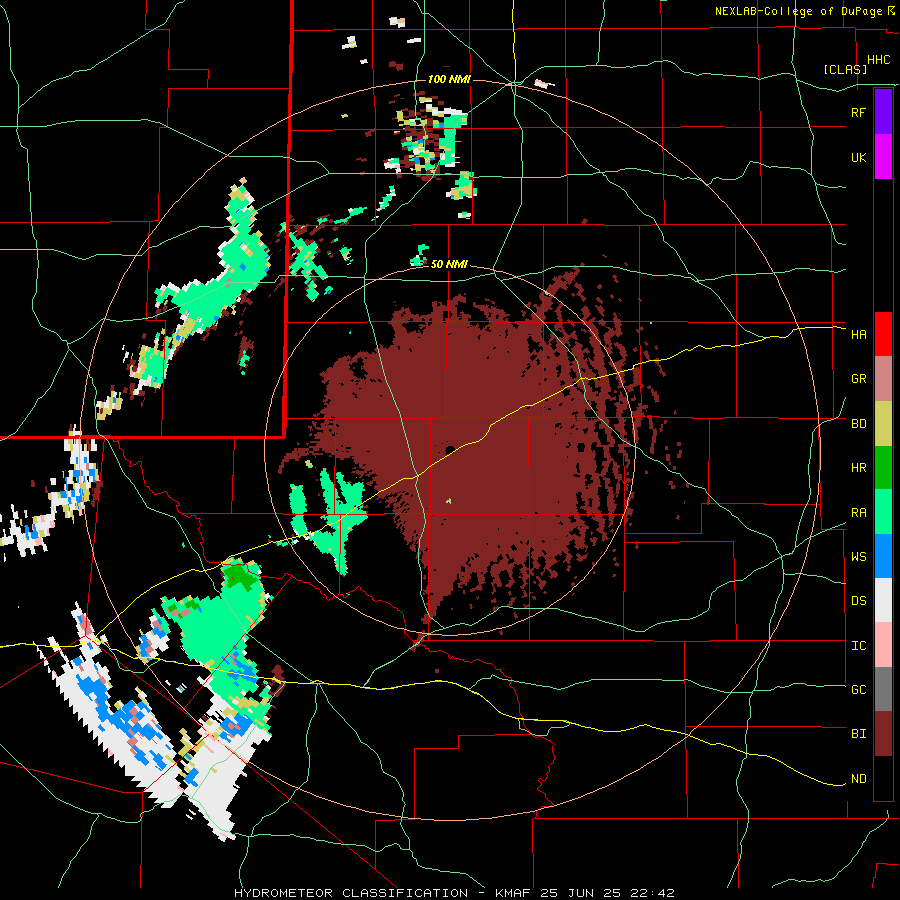
Task: Click the UK legend label
Action: [858, 158]
